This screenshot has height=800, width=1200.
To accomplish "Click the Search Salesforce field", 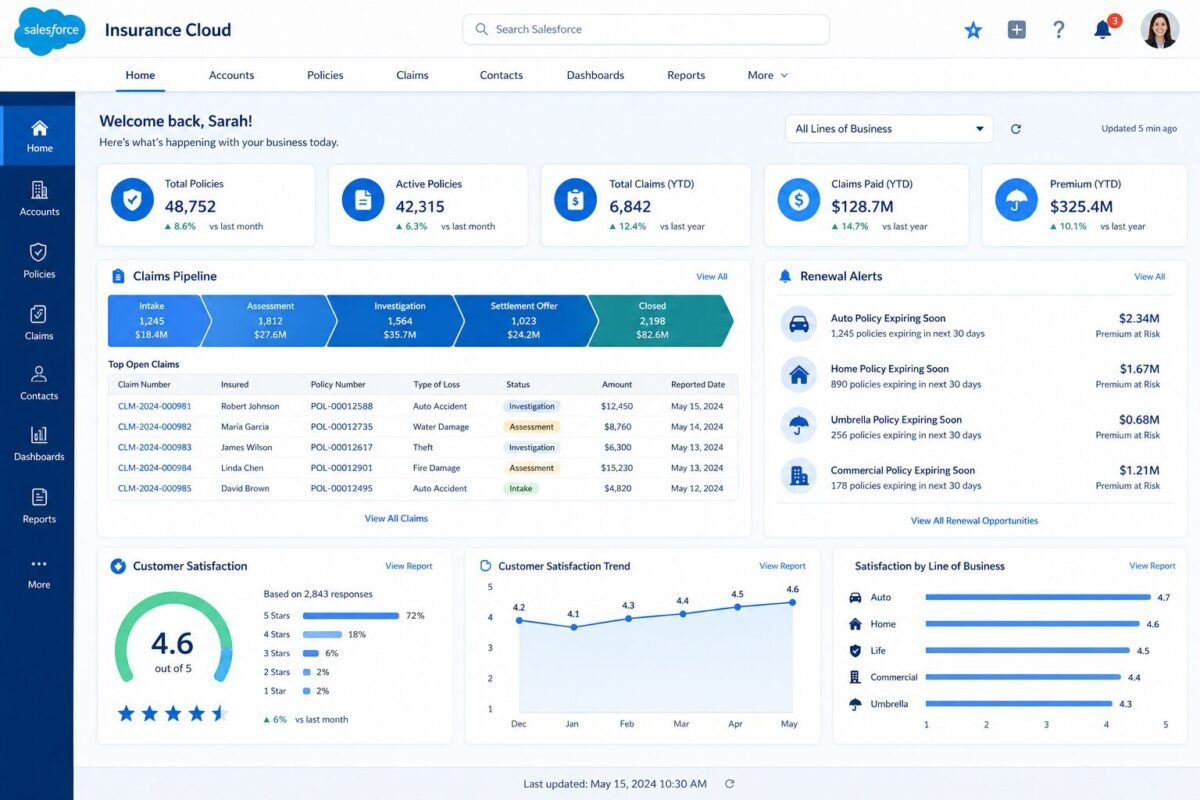I will pyautogui.click(x=646, y=30).
